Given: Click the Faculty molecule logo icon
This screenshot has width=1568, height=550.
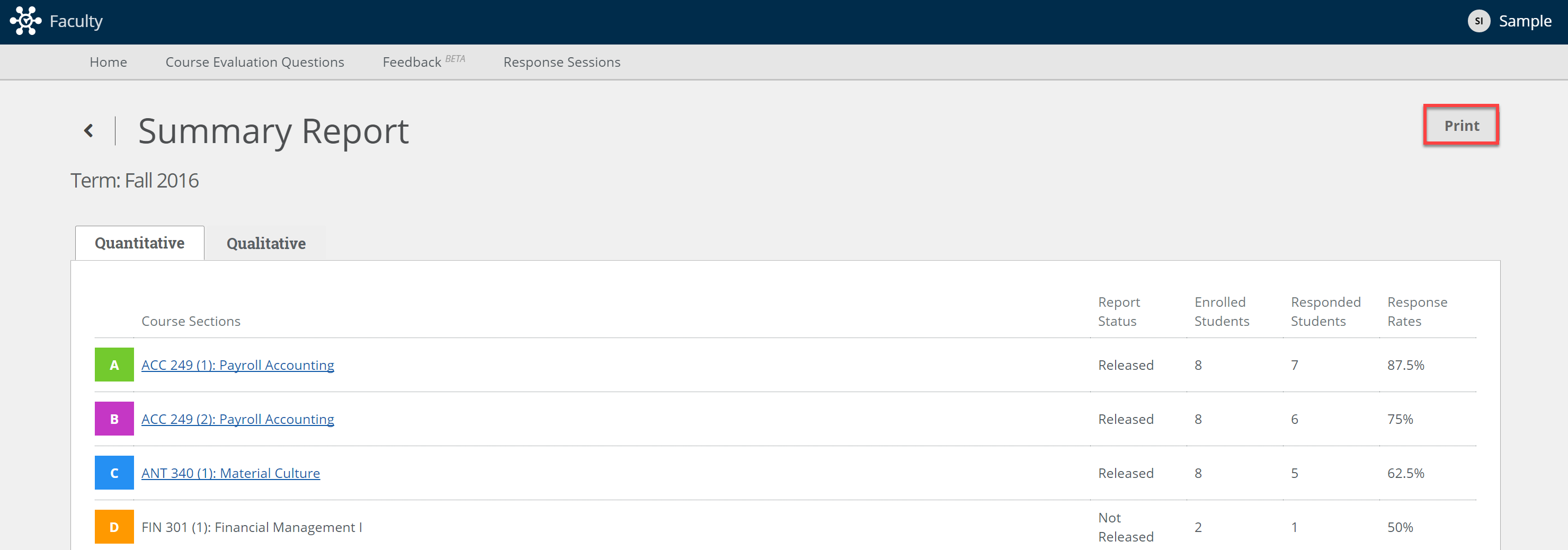Looking at the screenshot, I should click(25, 21).
